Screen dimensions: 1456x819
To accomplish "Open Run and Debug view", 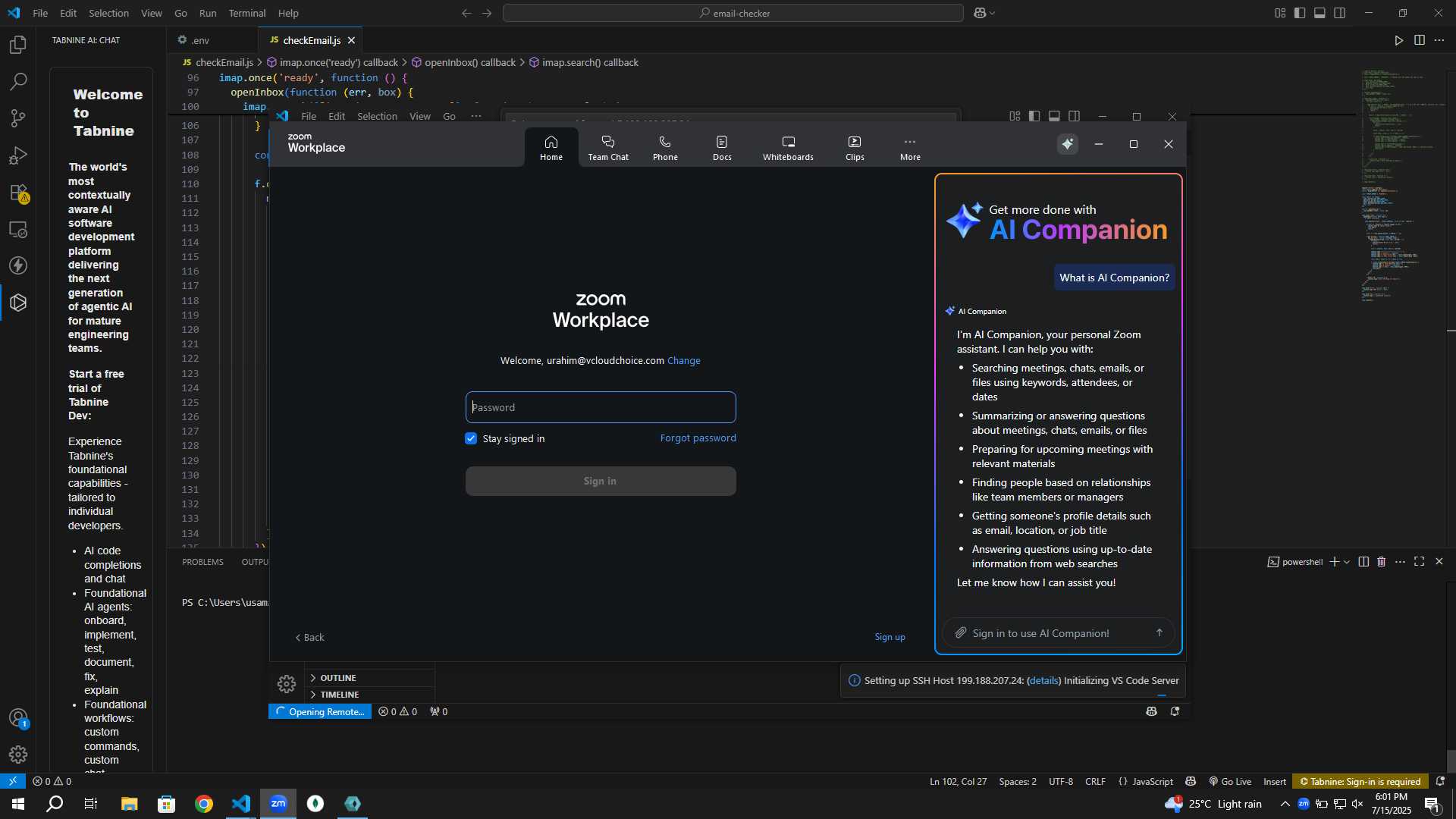I will tap(18, 155).
